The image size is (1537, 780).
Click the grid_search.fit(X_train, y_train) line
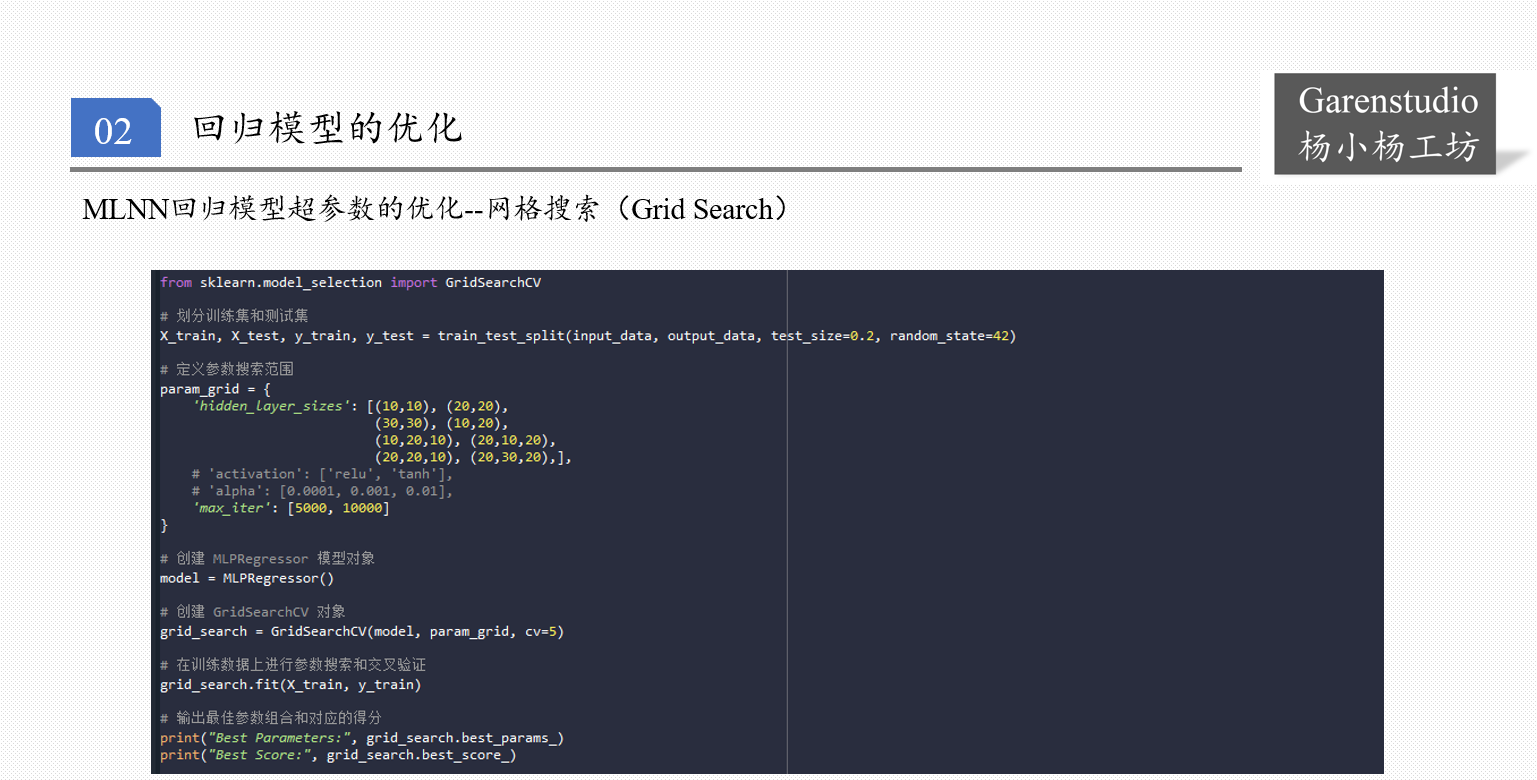click(290, 685)
